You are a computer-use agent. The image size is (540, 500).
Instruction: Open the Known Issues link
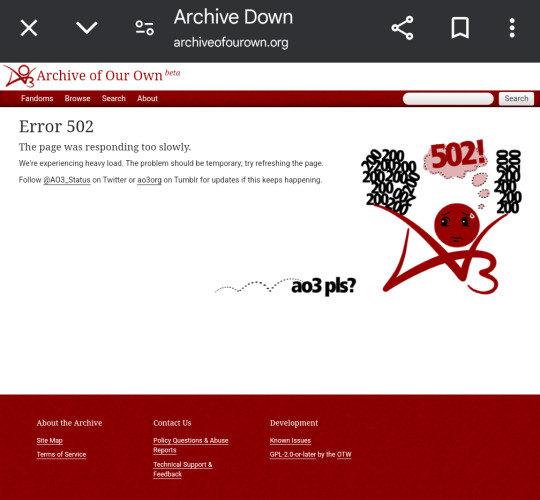pos(290,441)
